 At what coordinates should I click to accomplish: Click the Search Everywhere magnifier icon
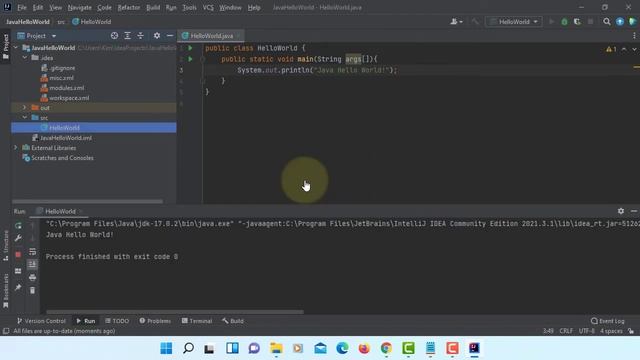pyautogui.click(x=607, y=22)
